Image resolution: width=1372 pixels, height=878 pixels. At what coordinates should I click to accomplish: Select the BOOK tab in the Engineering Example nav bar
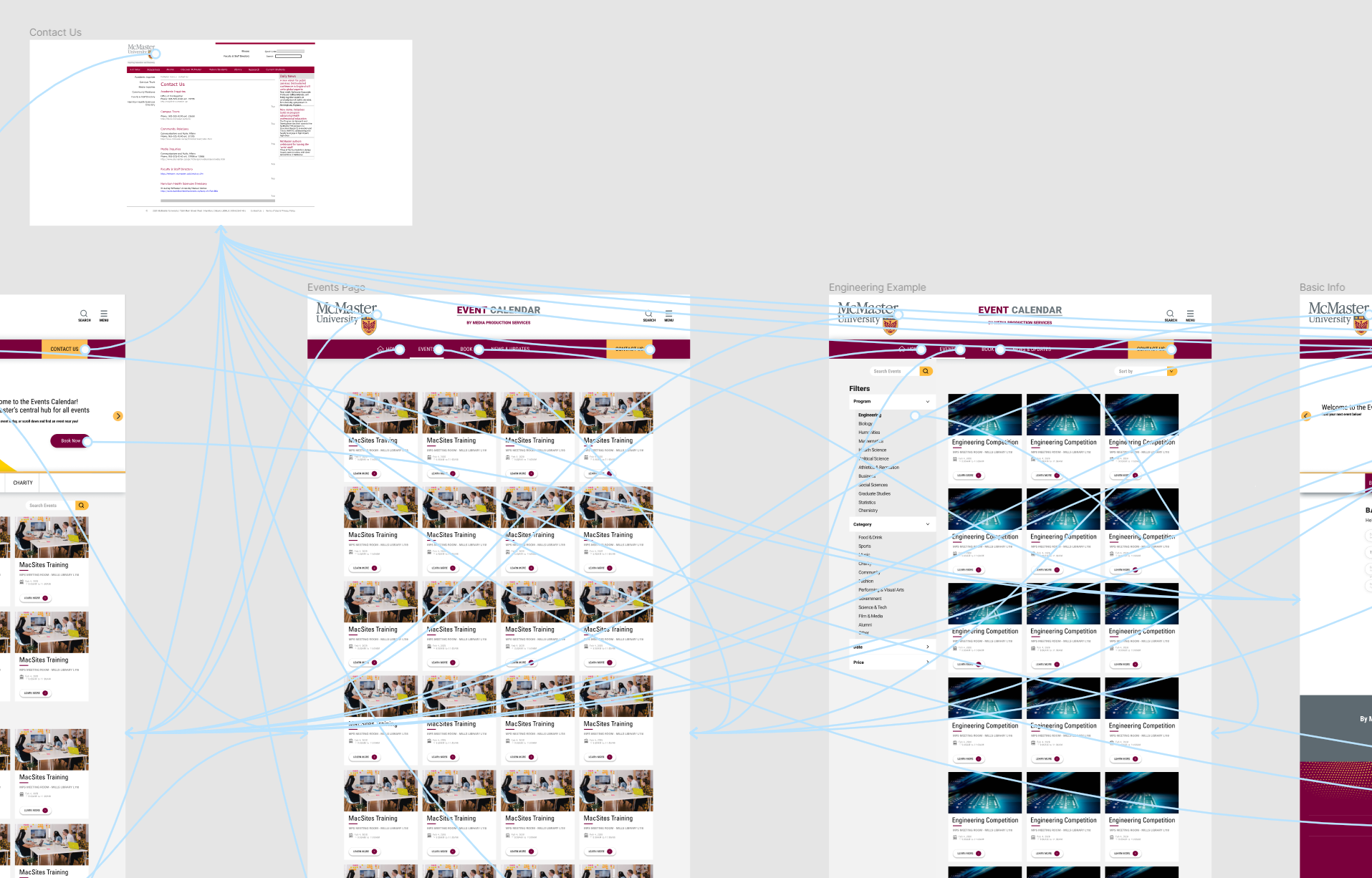[x=988, y=349]
